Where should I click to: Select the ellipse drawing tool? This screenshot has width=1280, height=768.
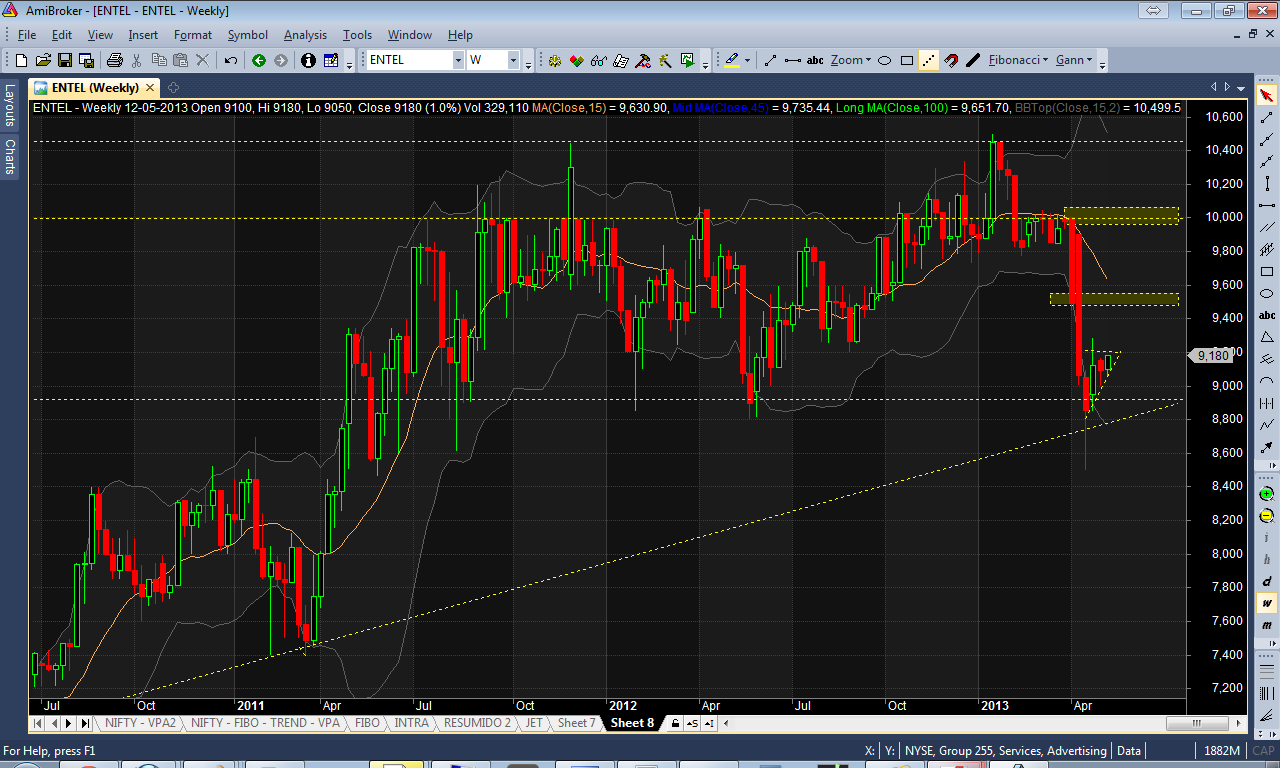coord(885,60)
